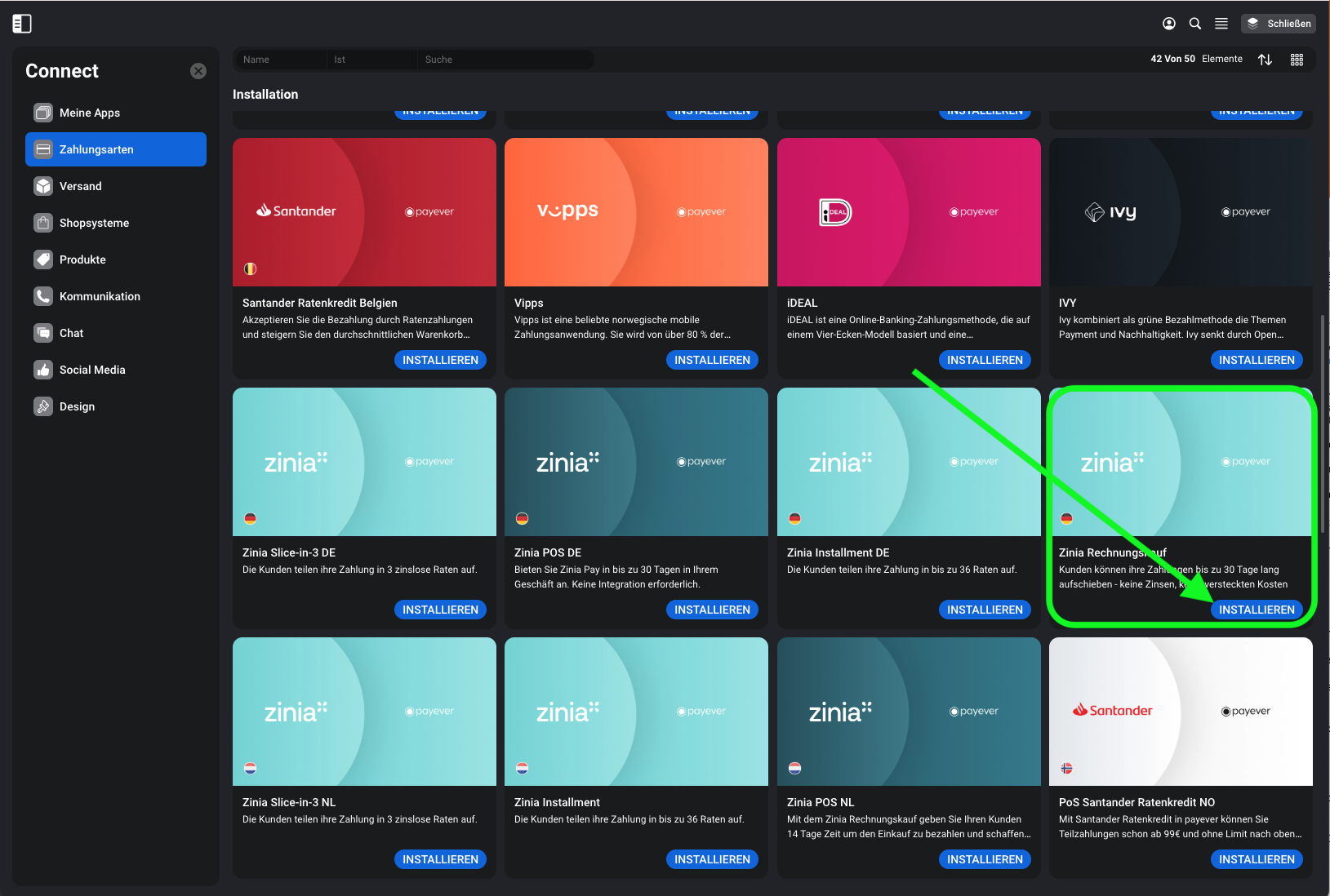Open the Name filter field
1330x896 pixels.
[281, 60]
